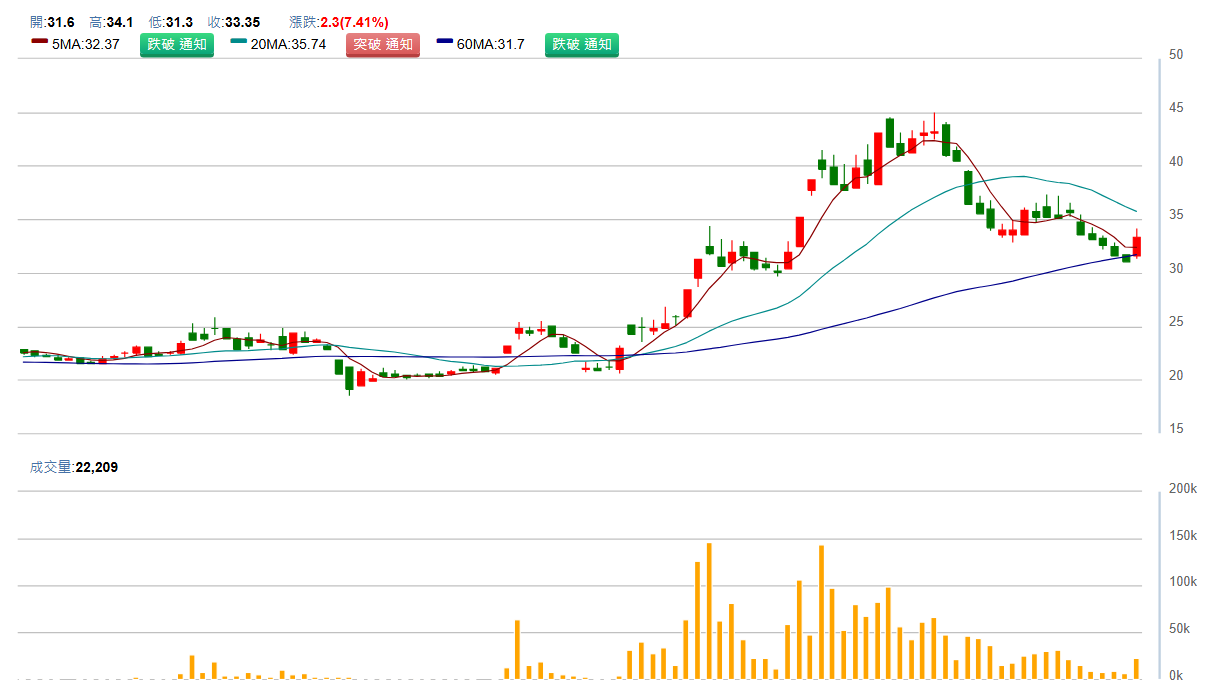Click the 高 34.1 high price value

click(110, 22)
